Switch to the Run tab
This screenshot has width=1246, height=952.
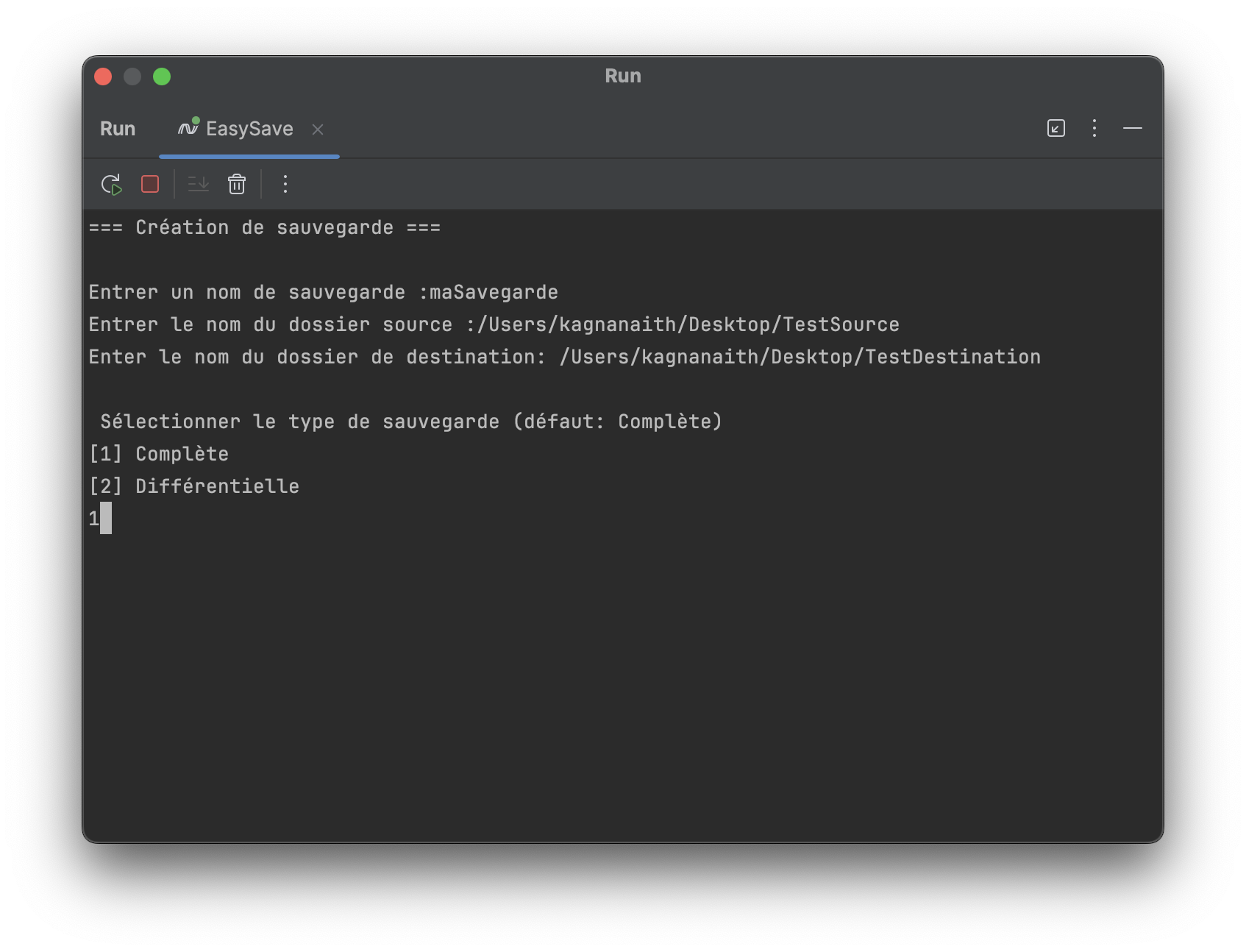[x=117, y=128]
